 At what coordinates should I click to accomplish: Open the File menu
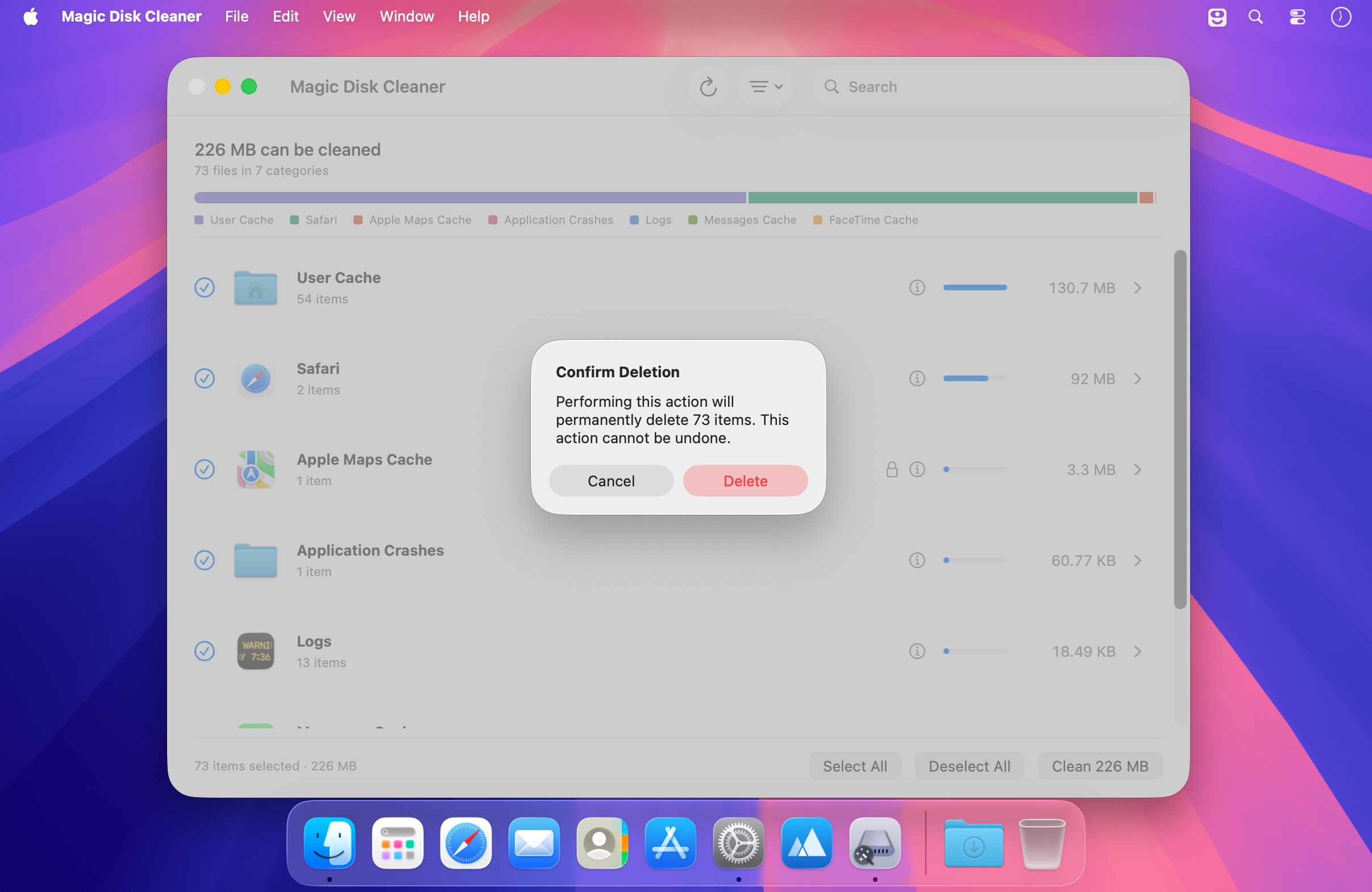coord(236,16)
